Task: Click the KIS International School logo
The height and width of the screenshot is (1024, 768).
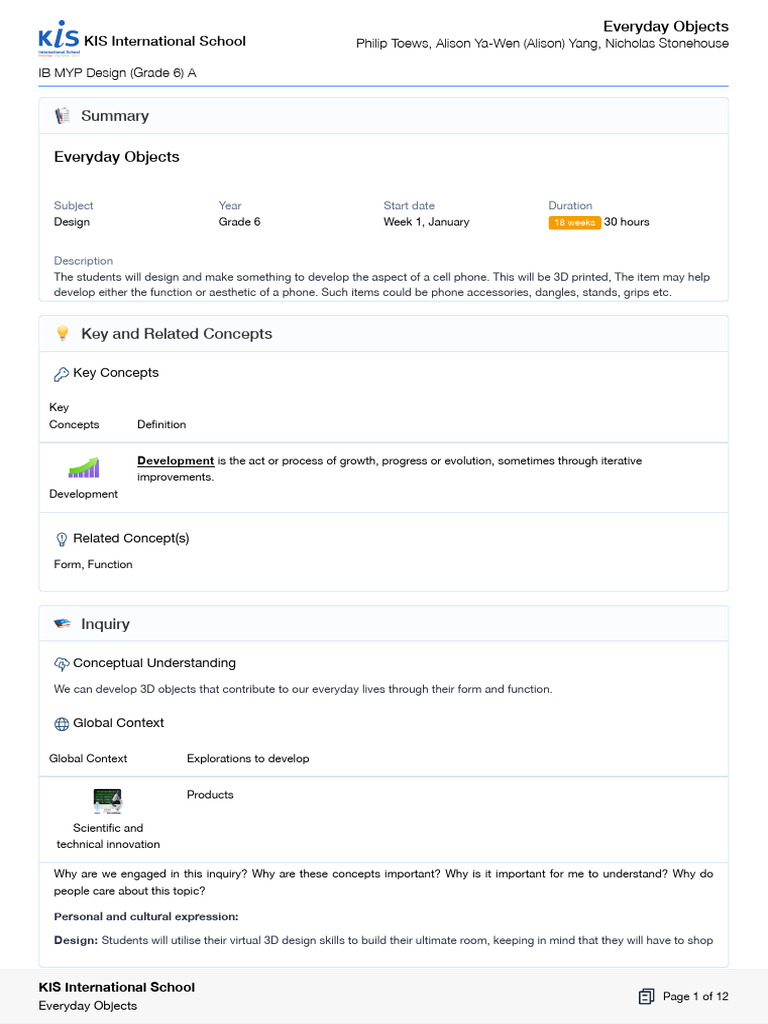Action: click(x=58, y=39)
